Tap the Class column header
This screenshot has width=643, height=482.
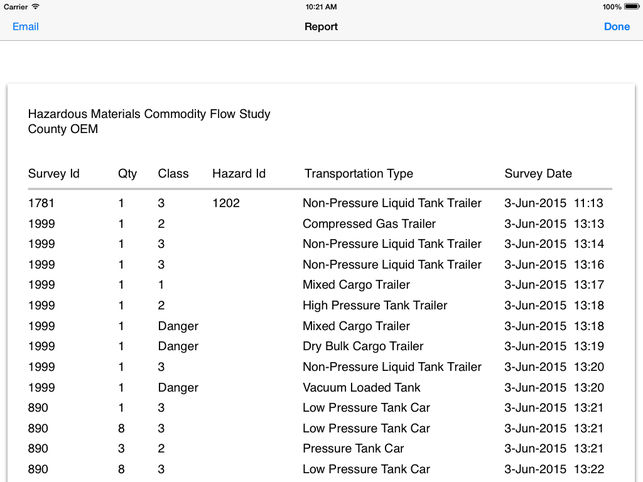click(x=173, y=174)
